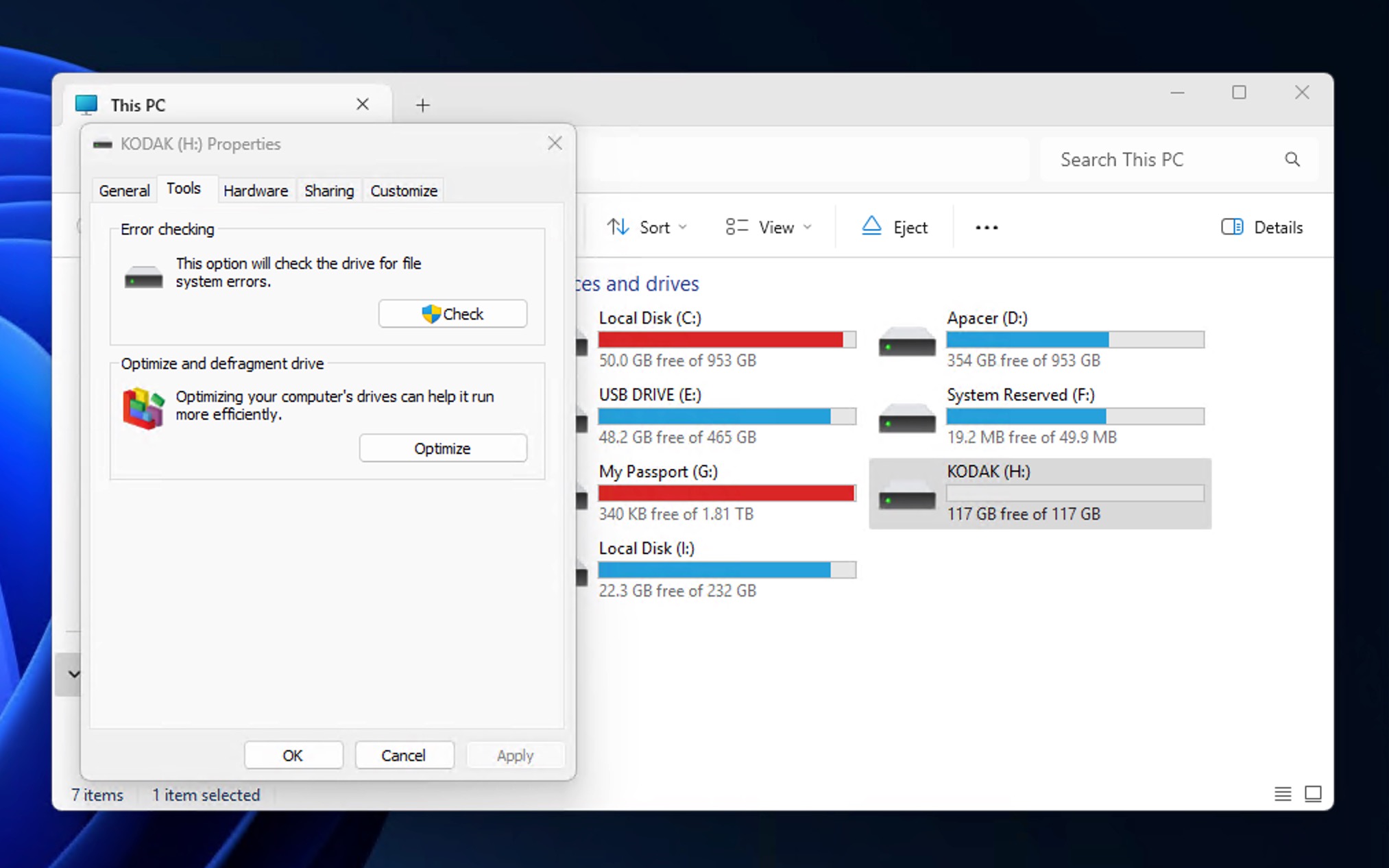1389x868 pixels.
Task: Click the System Reserved (F:) drive icon
Action: (907, 419)
